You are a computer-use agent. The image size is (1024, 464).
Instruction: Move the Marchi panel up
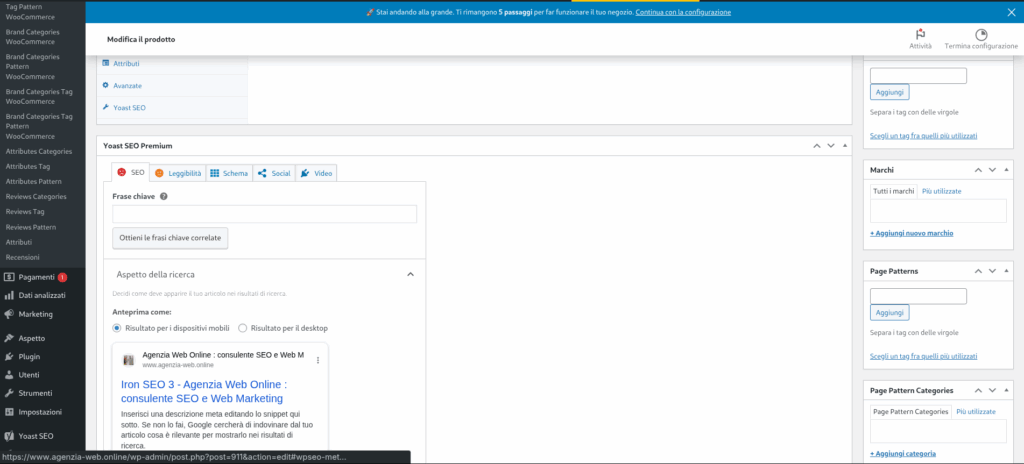pos(978,170)
